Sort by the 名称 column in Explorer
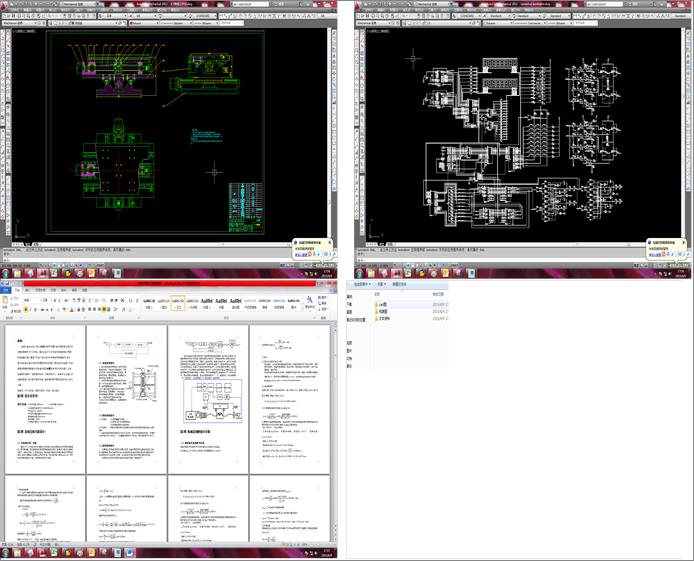694x561 pixels. tap(377, 294)
